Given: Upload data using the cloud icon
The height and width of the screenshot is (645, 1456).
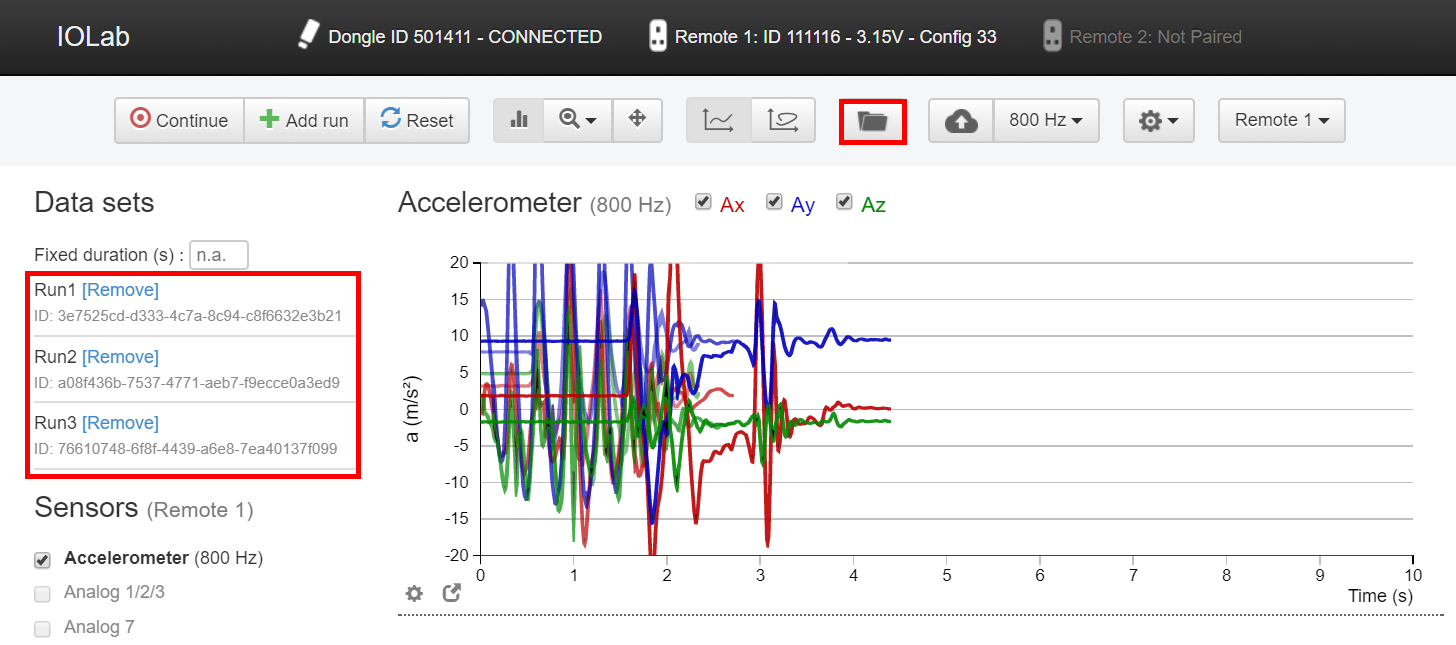Looking at the screenshot, I should (960, 120).
